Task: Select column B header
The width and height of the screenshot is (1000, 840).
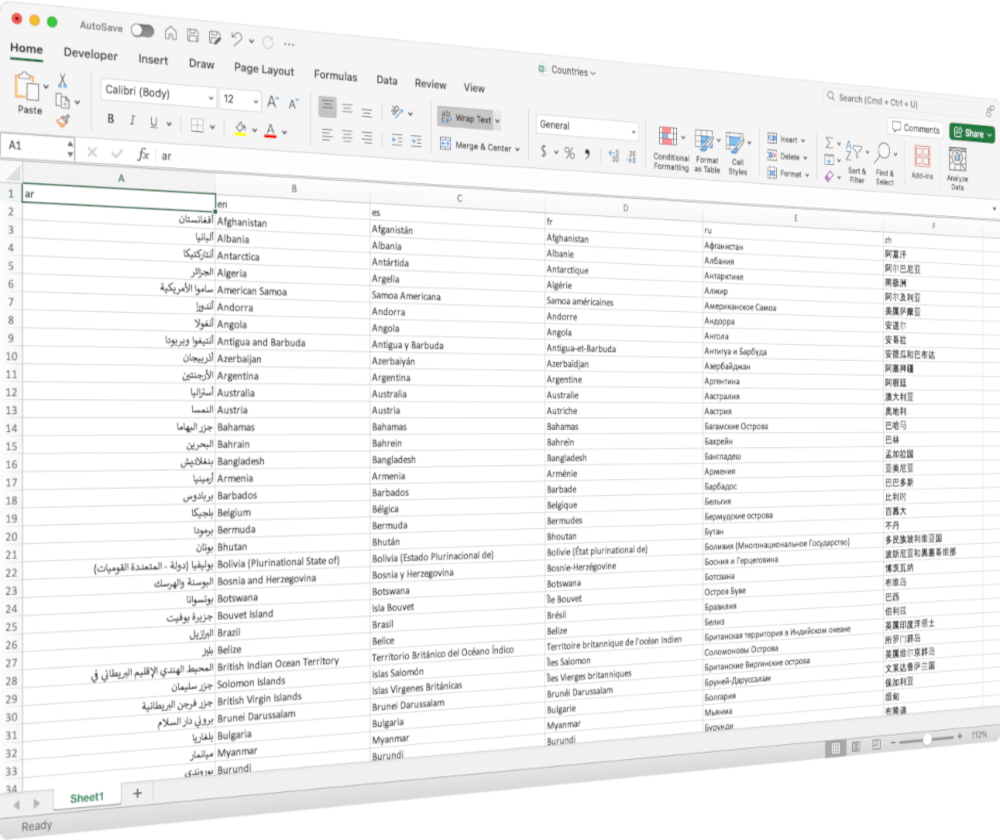Action: (x=293, y=189)
